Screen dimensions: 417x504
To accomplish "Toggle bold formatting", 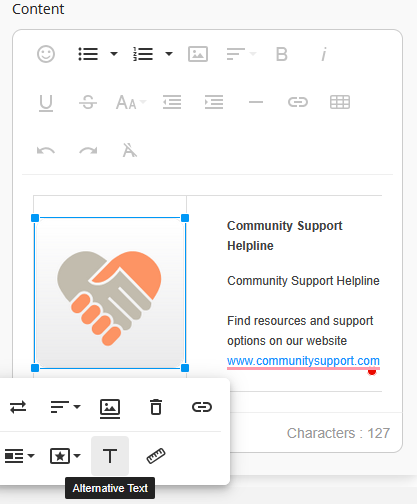I will pyautogui.click(x=282, y=54).
